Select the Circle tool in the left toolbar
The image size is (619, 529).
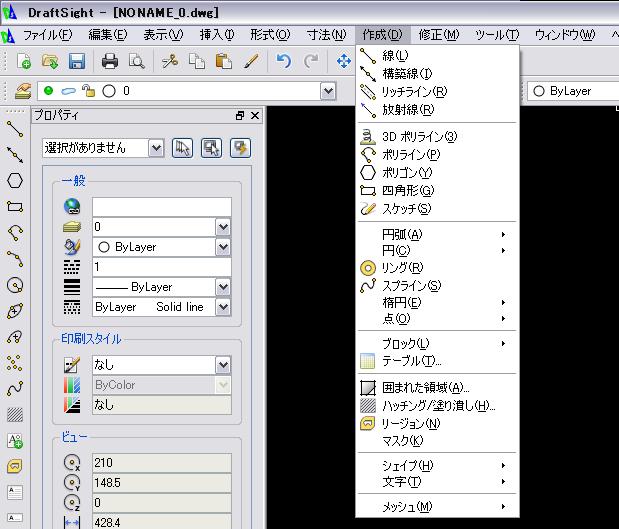point(15,285)
